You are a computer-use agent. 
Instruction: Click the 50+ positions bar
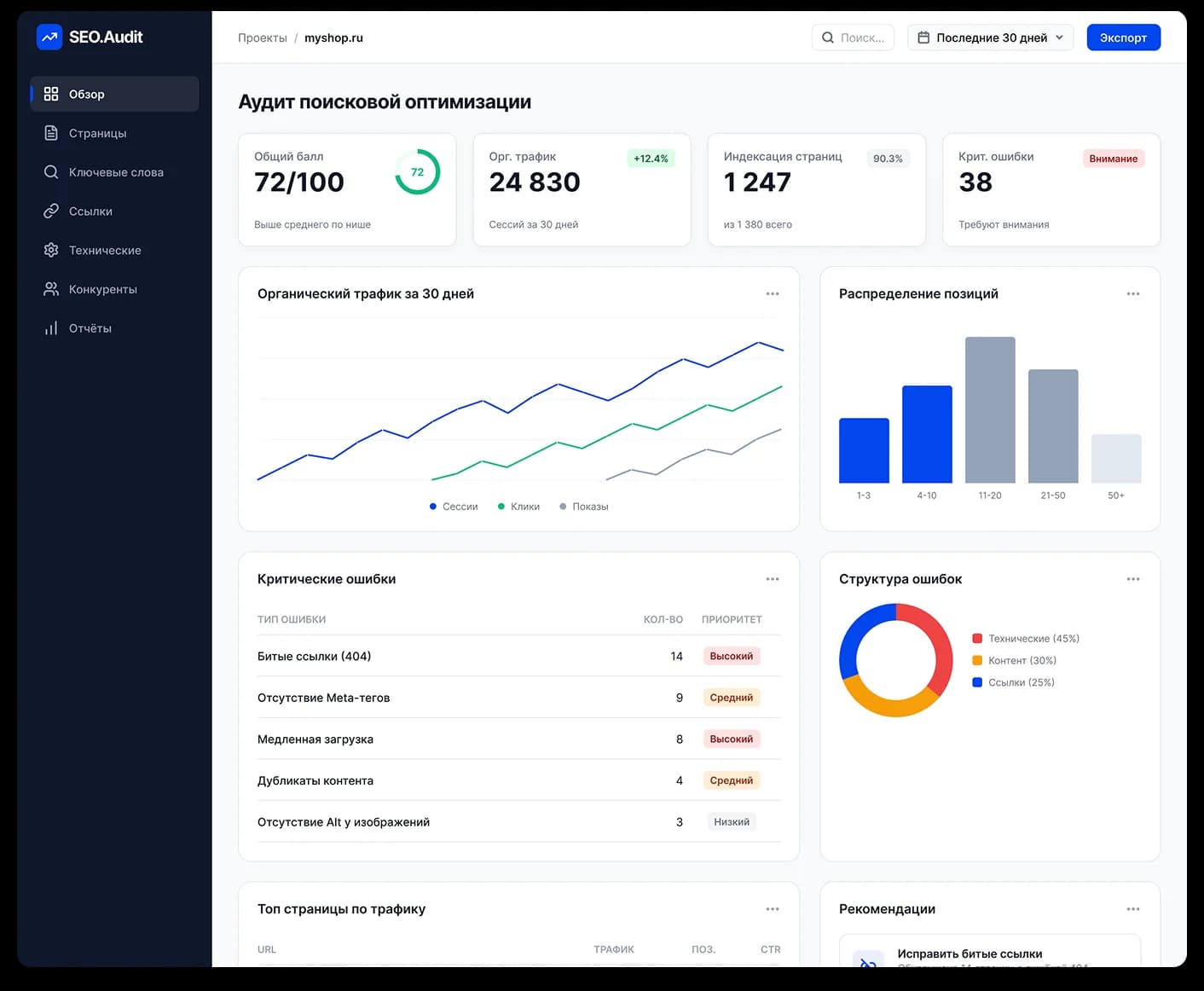1116,459
